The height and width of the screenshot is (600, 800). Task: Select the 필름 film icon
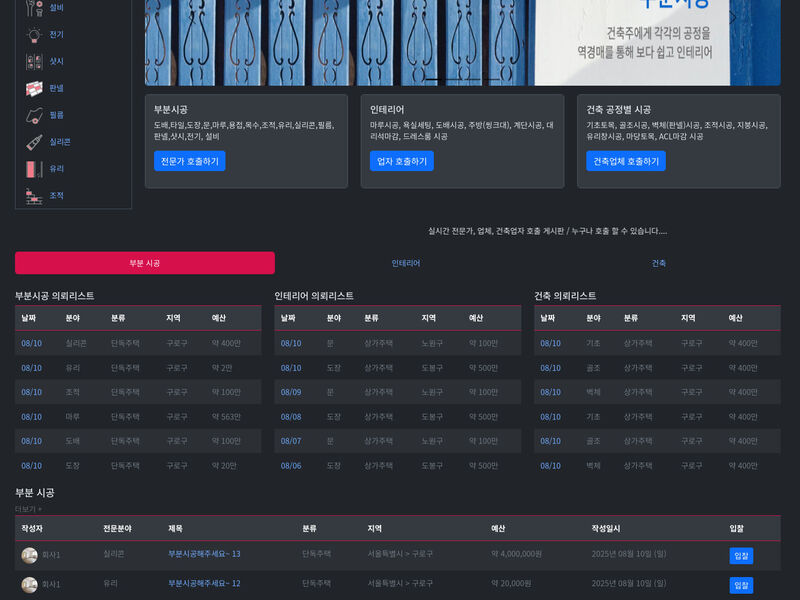point(34,115)
